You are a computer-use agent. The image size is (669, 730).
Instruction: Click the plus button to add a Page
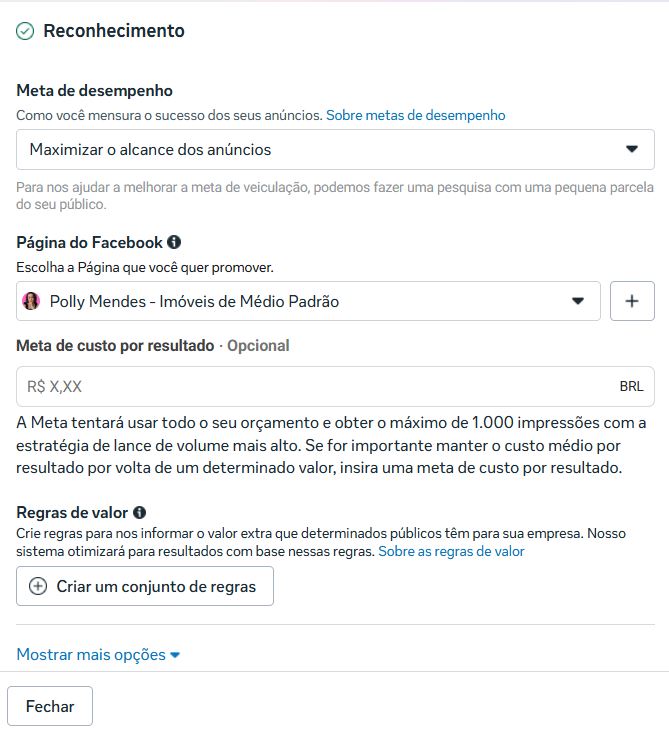click(x=632, y=301)
